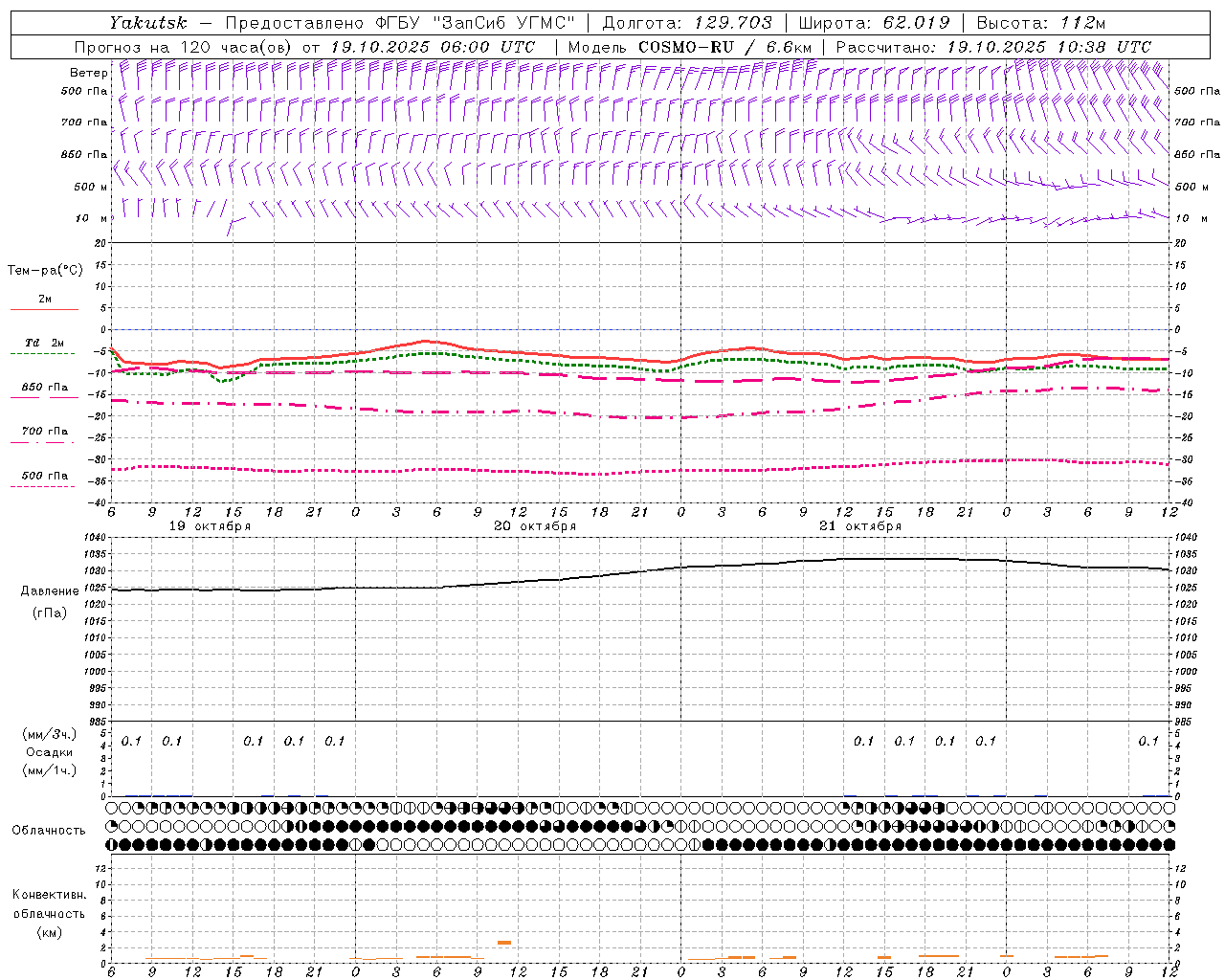Click forecast start time '19.10.2025 06:00 UTC'
Viewport: 1225px width, 980px height.
pos(433,47)
